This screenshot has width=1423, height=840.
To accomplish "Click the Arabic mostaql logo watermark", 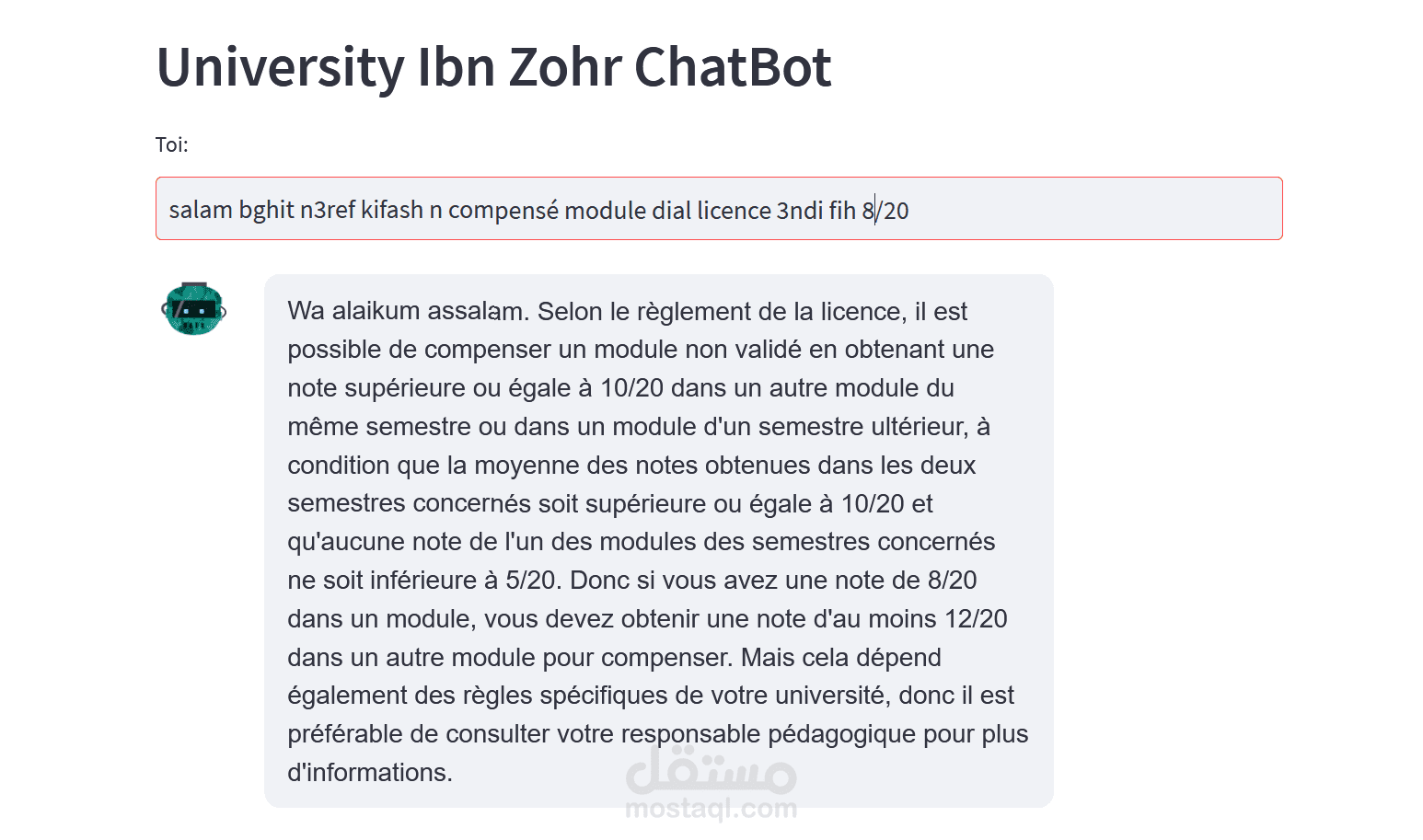I will coord(711,770).
